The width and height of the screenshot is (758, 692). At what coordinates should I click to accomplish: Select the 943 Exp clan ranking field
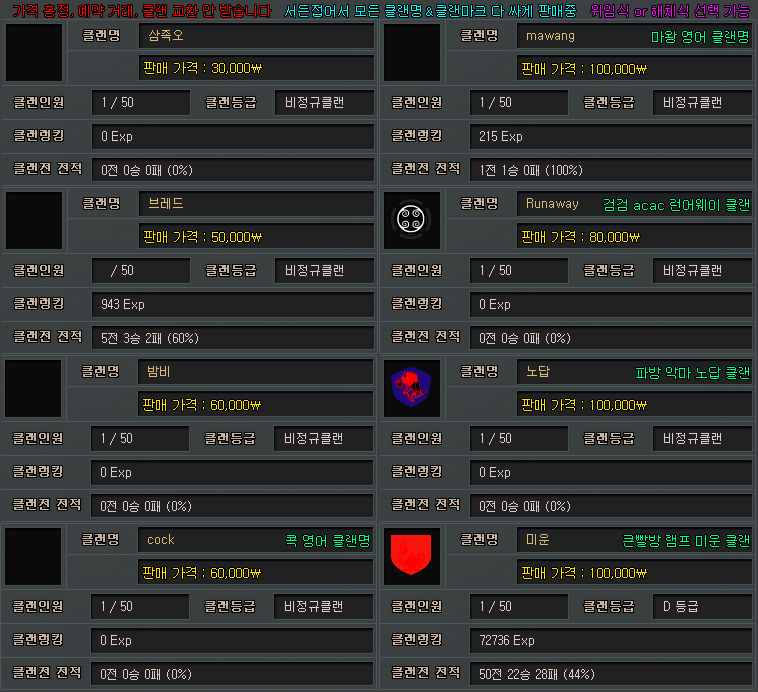pos(233,304)
